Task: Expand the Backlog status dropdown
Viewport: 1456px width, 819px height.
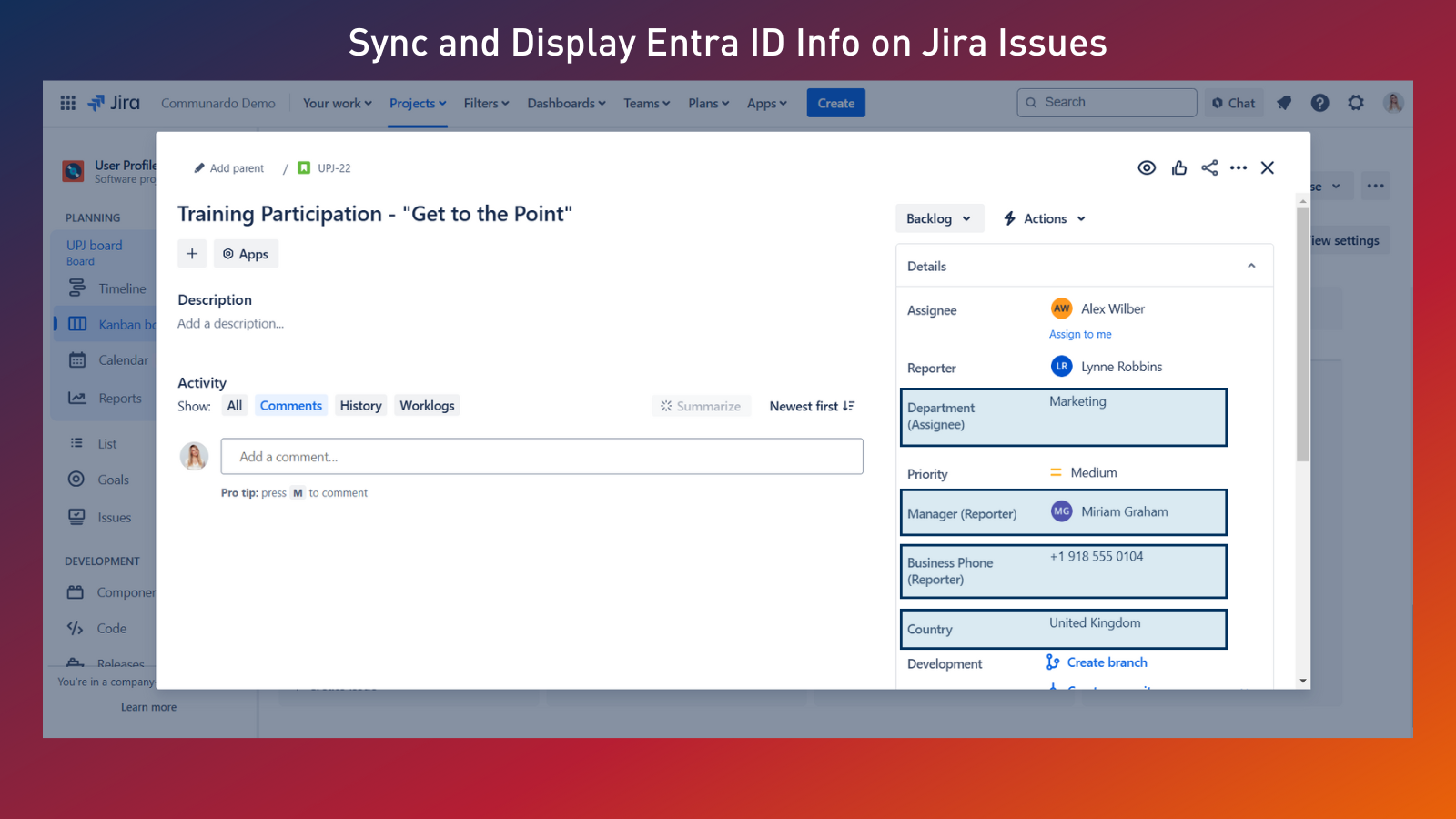Action: pos(939,218)
